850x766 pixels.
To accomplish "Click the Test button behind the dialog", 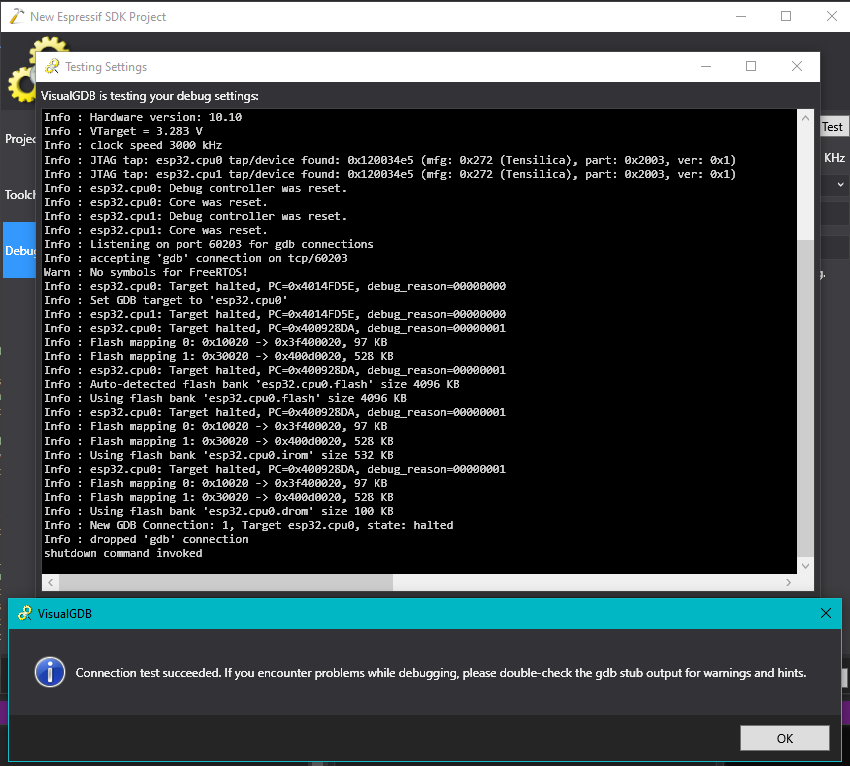I will [832, 127].
